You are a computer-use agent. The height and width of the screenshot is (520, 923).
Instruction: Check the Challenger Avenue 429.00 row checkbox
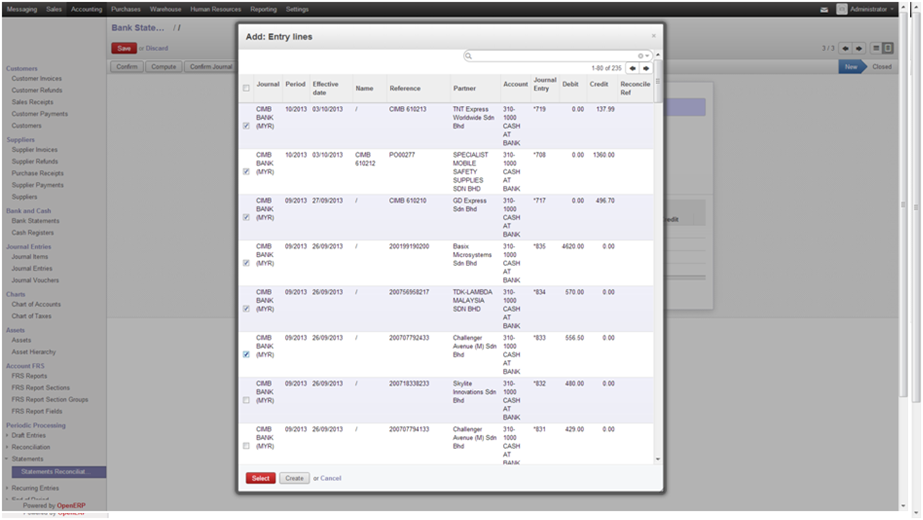coord(246,446)
